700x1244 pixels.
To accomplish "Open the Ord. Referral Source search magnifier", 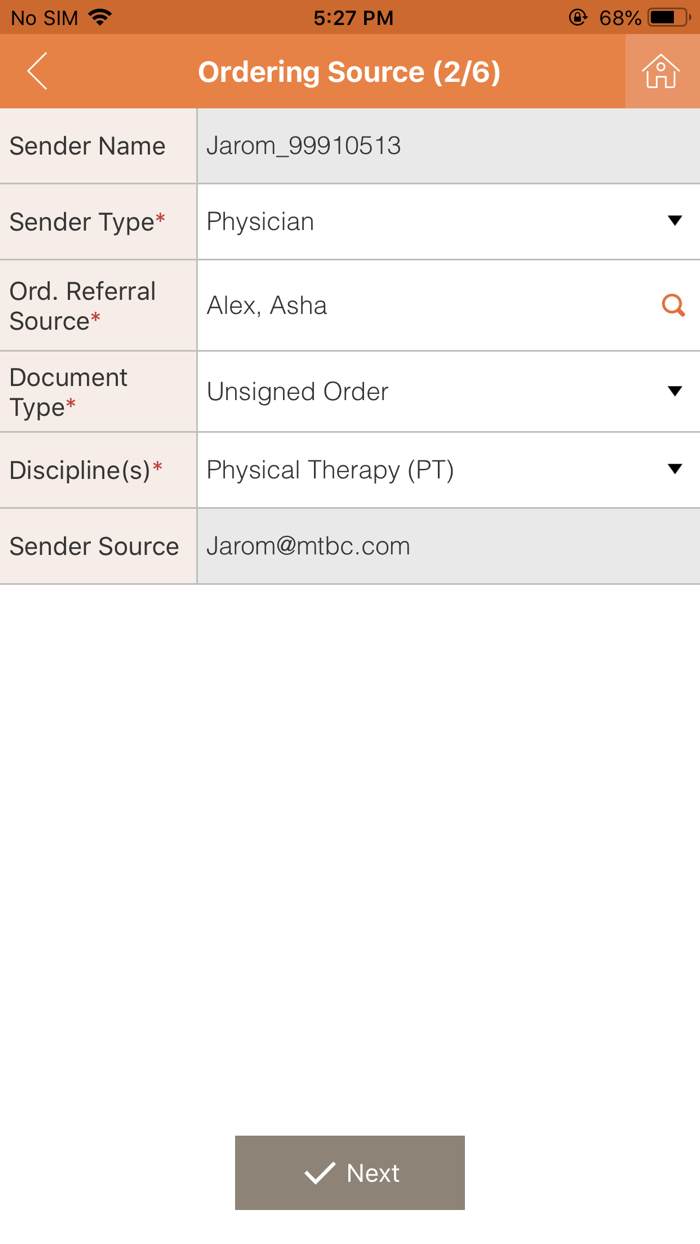I will click(x=673, y=305).
